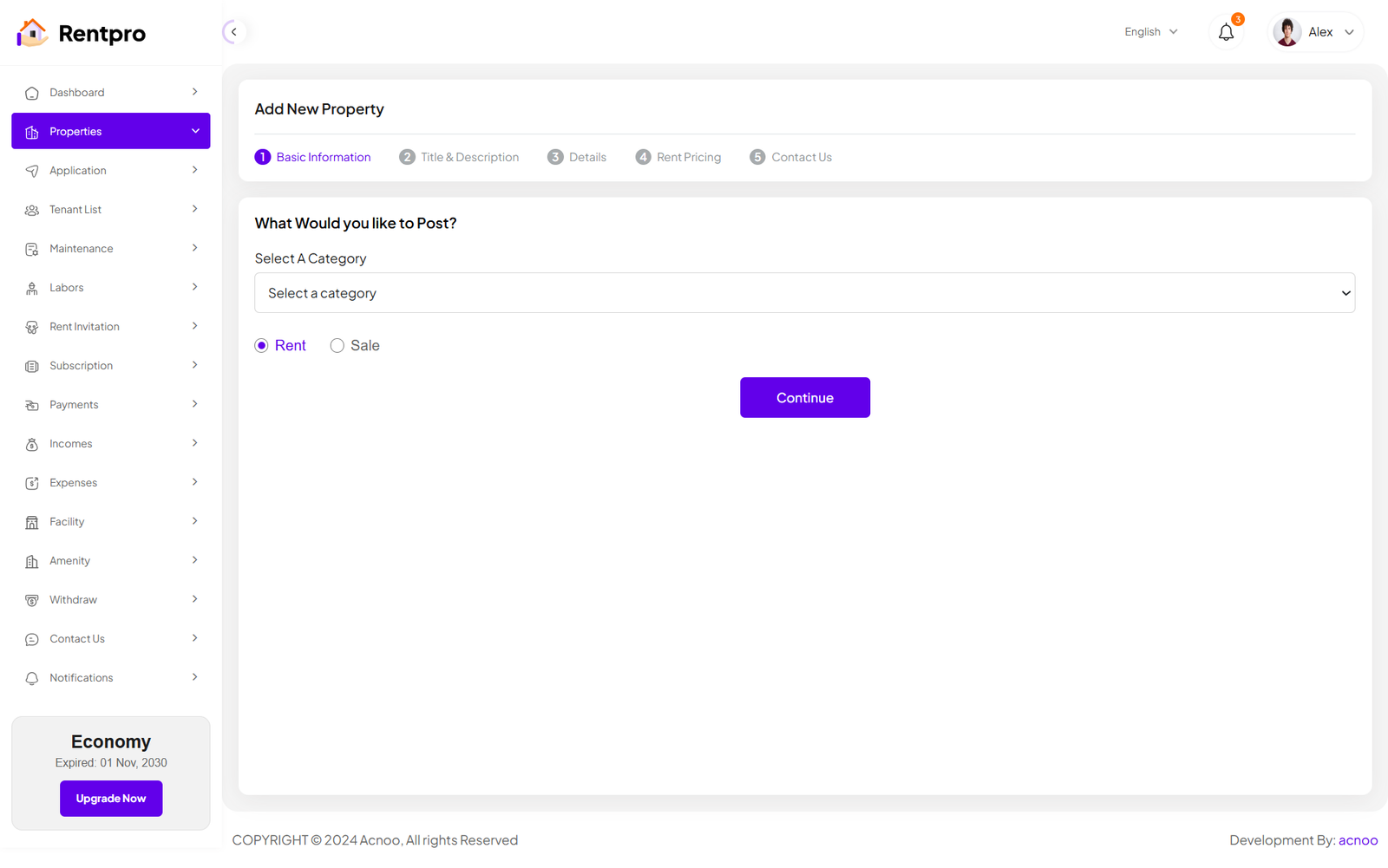This screenshot has height=868, width=1388.
Task: Expand the Tenant List menu chevron
Action: click(194, 209)
